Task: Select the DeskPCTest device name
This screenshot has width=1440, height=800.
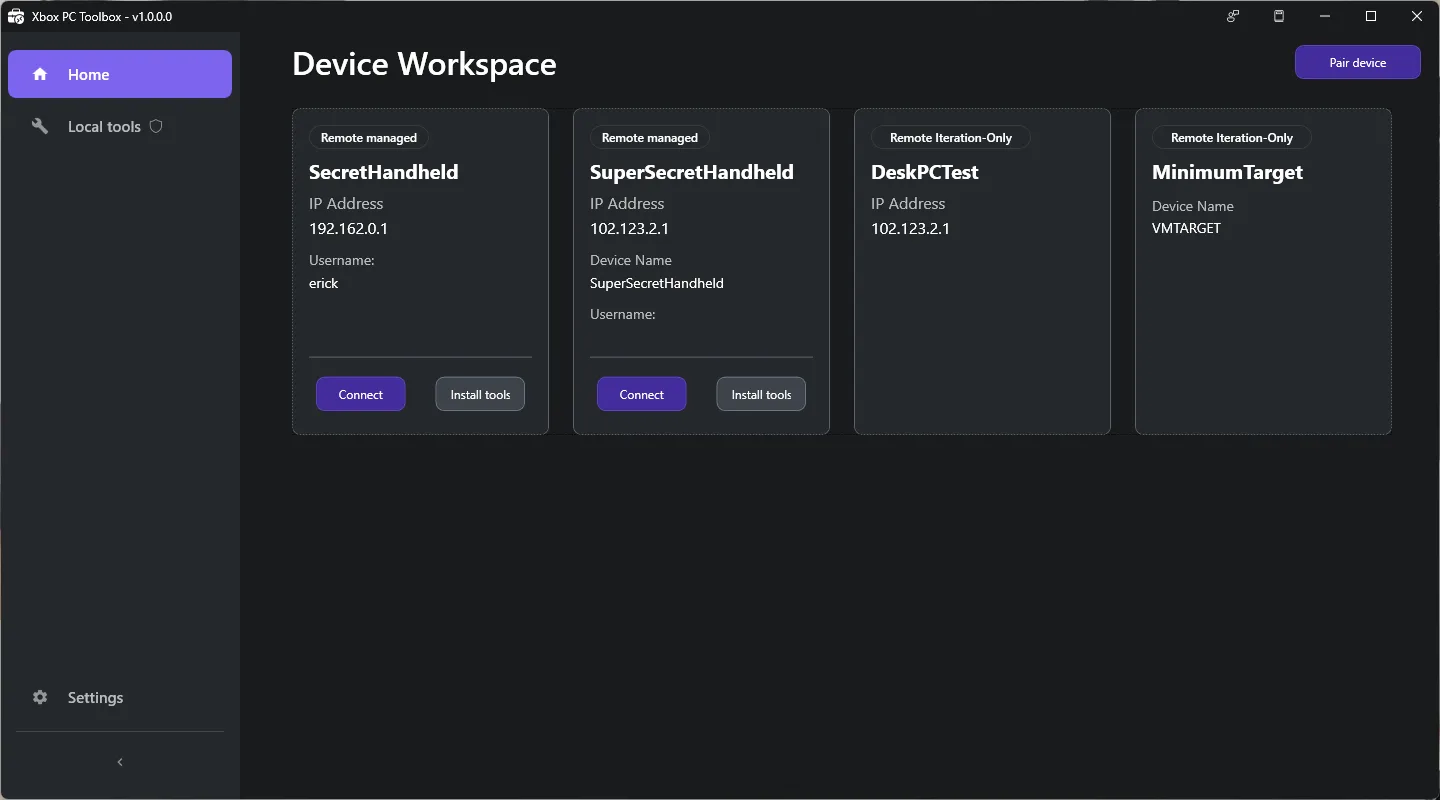Action: coord(925,172)
